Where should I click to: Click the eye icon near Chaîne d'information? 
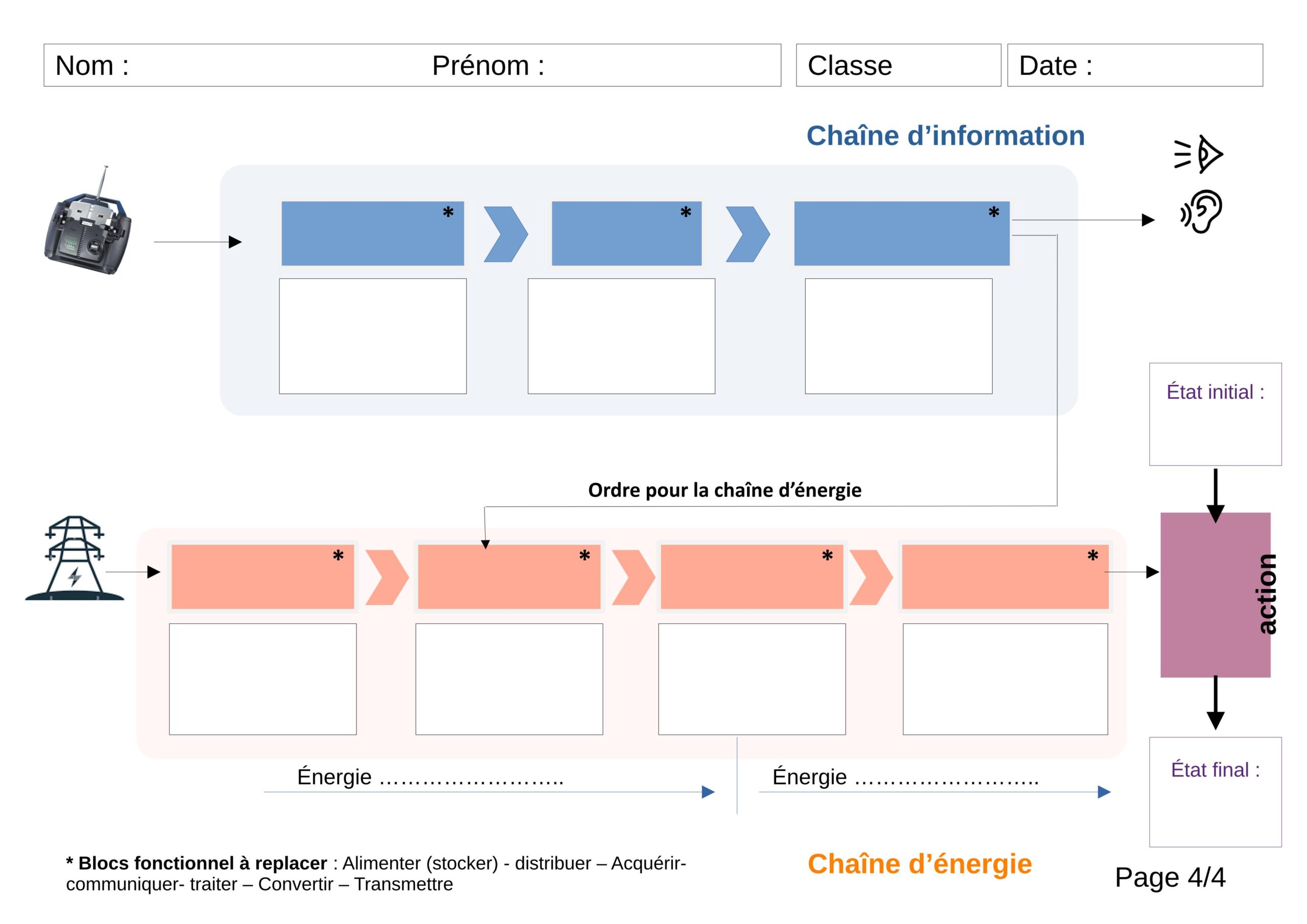[x=1199, y=154]
